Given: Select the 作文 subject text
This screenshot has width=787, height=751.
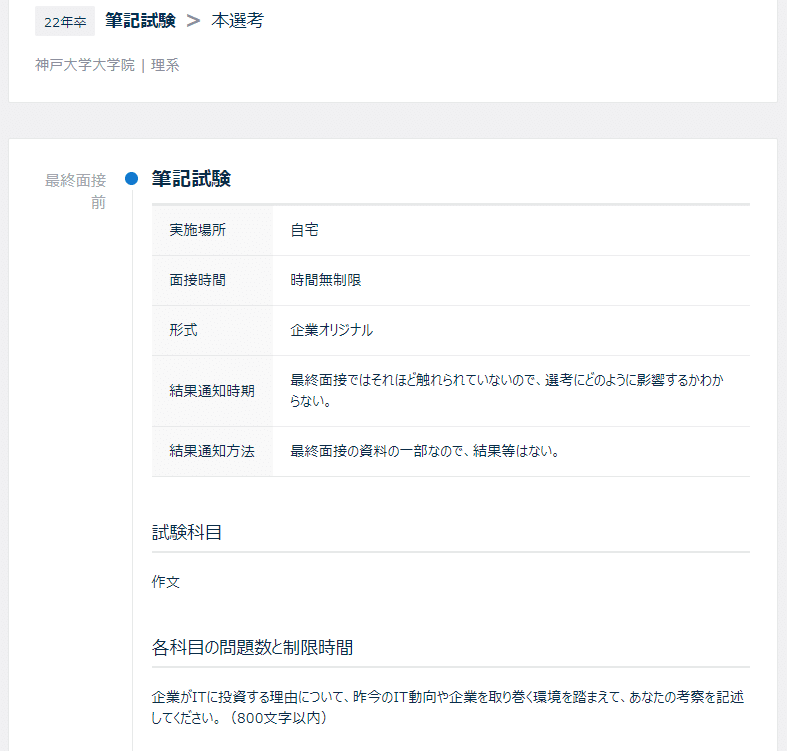Looking at the screenshot, I should [166, 582].
